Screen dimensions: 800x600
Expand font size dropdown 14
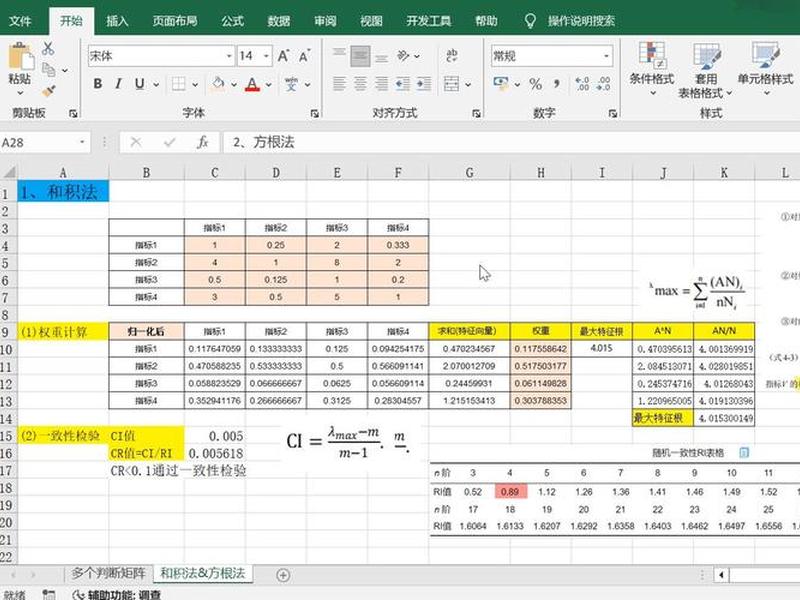click(266, 56)
